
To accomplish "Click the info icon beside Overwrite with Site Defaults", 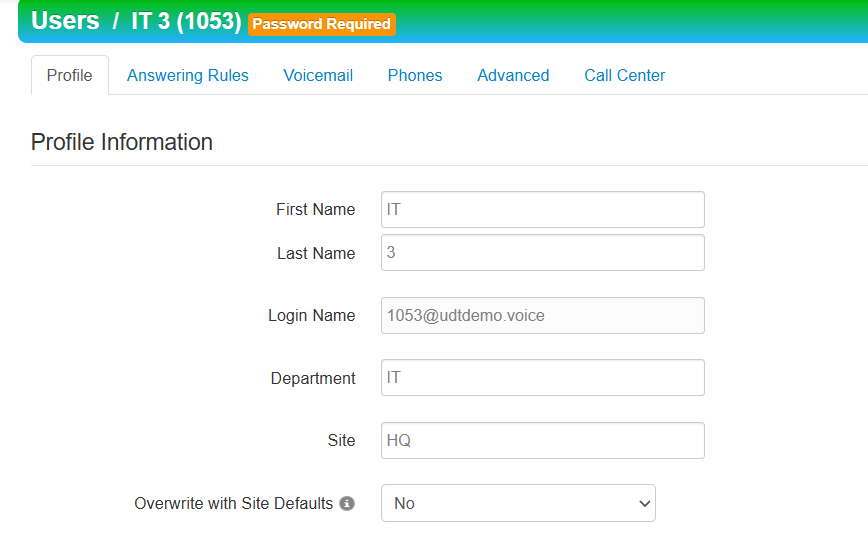I will (x=347, y=504).
